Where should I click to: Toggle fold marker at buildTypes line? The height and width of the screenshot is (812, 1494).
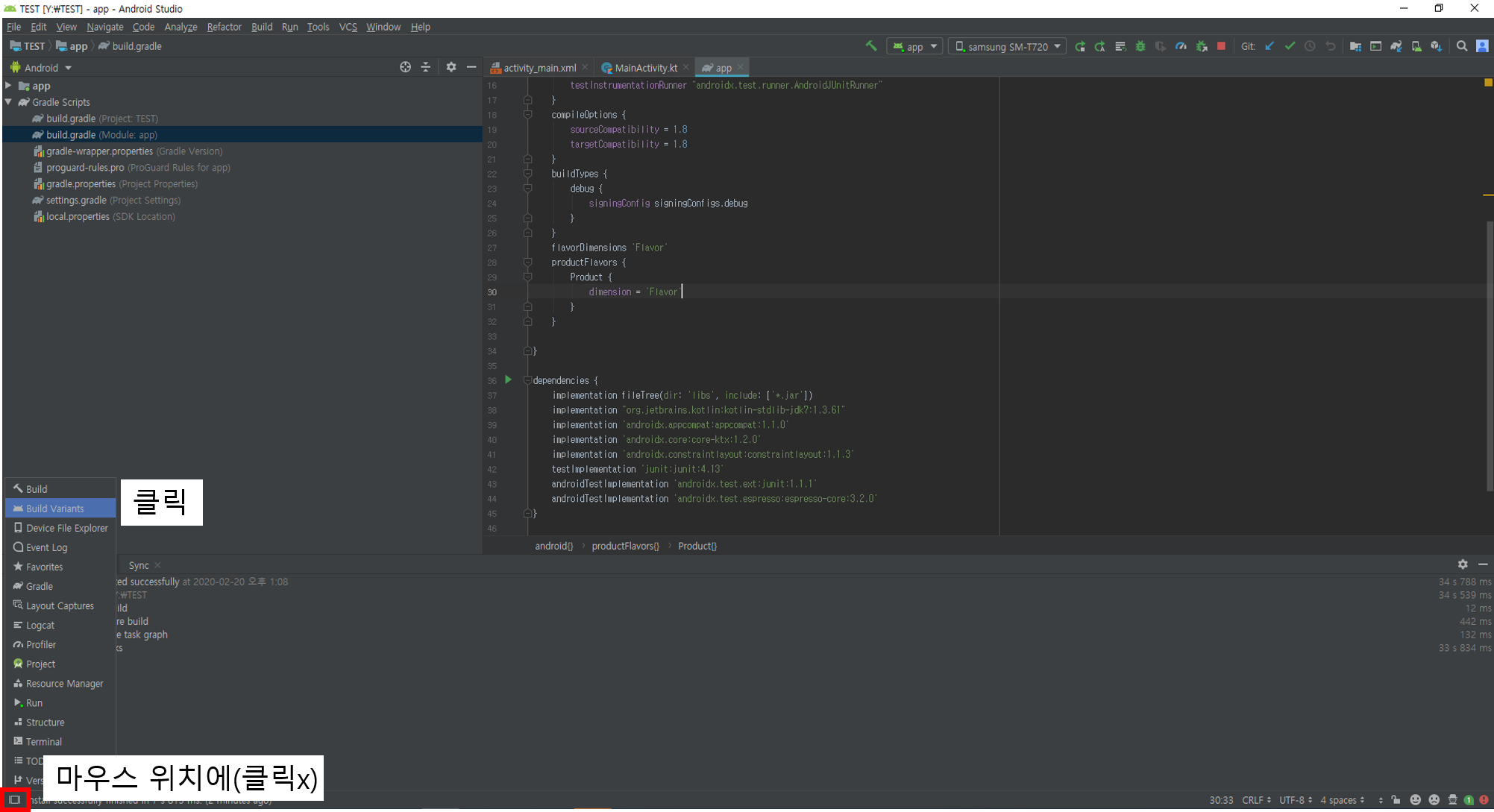tap(527, 174)
